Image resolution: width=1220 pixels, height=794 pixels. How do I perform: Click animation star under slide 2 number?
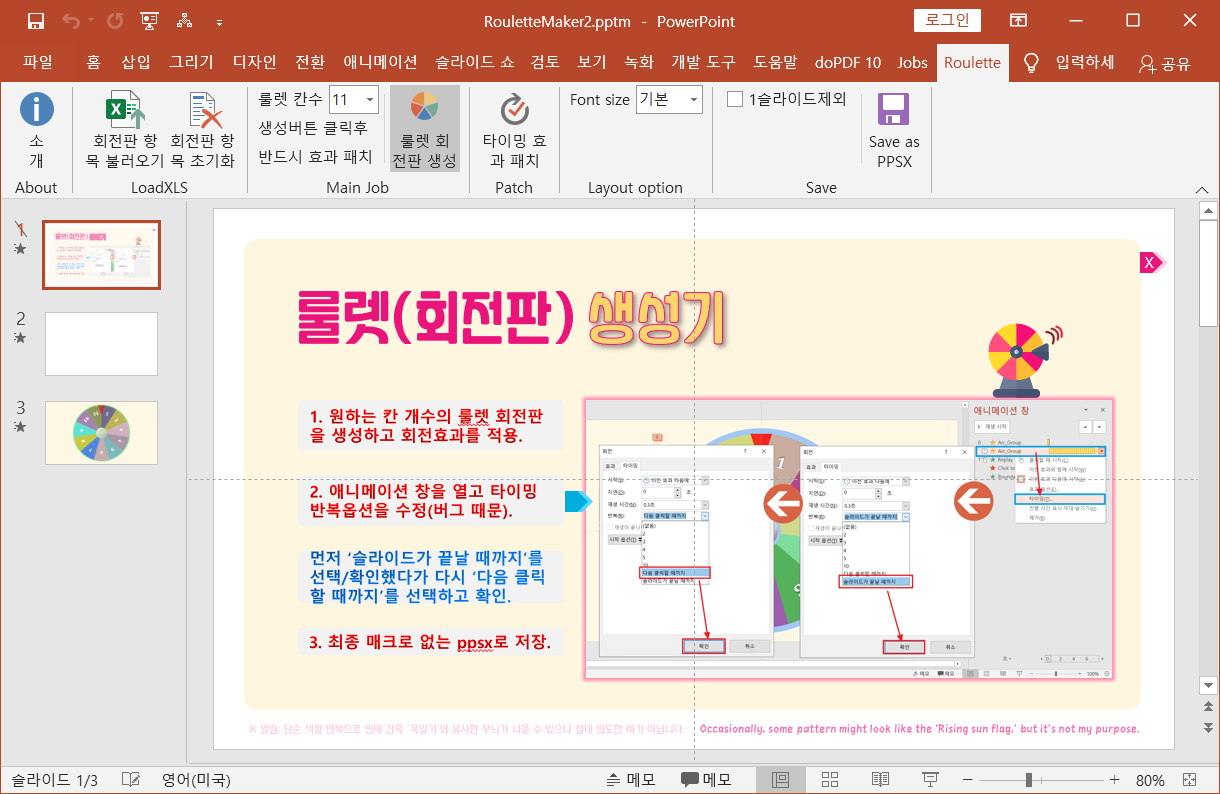click(20, 338)
